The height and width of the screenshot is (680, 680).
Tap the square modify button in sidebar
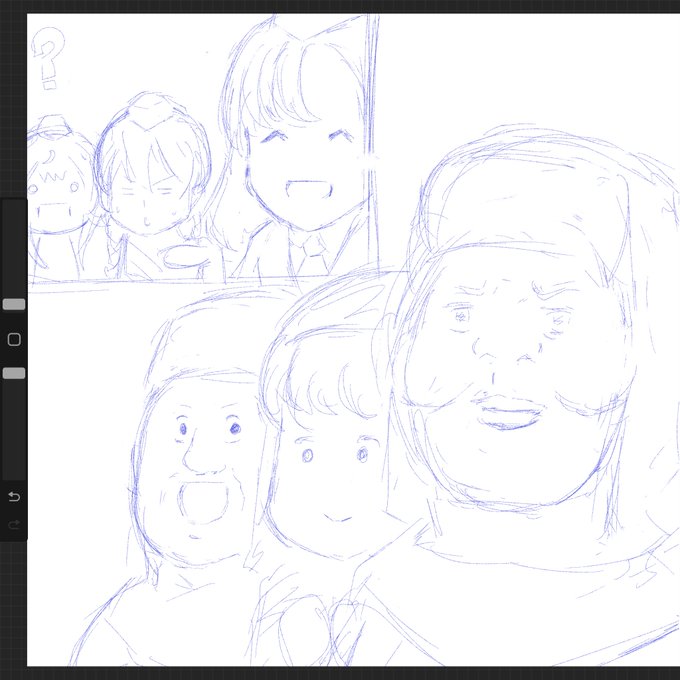[x=14, y=339]
